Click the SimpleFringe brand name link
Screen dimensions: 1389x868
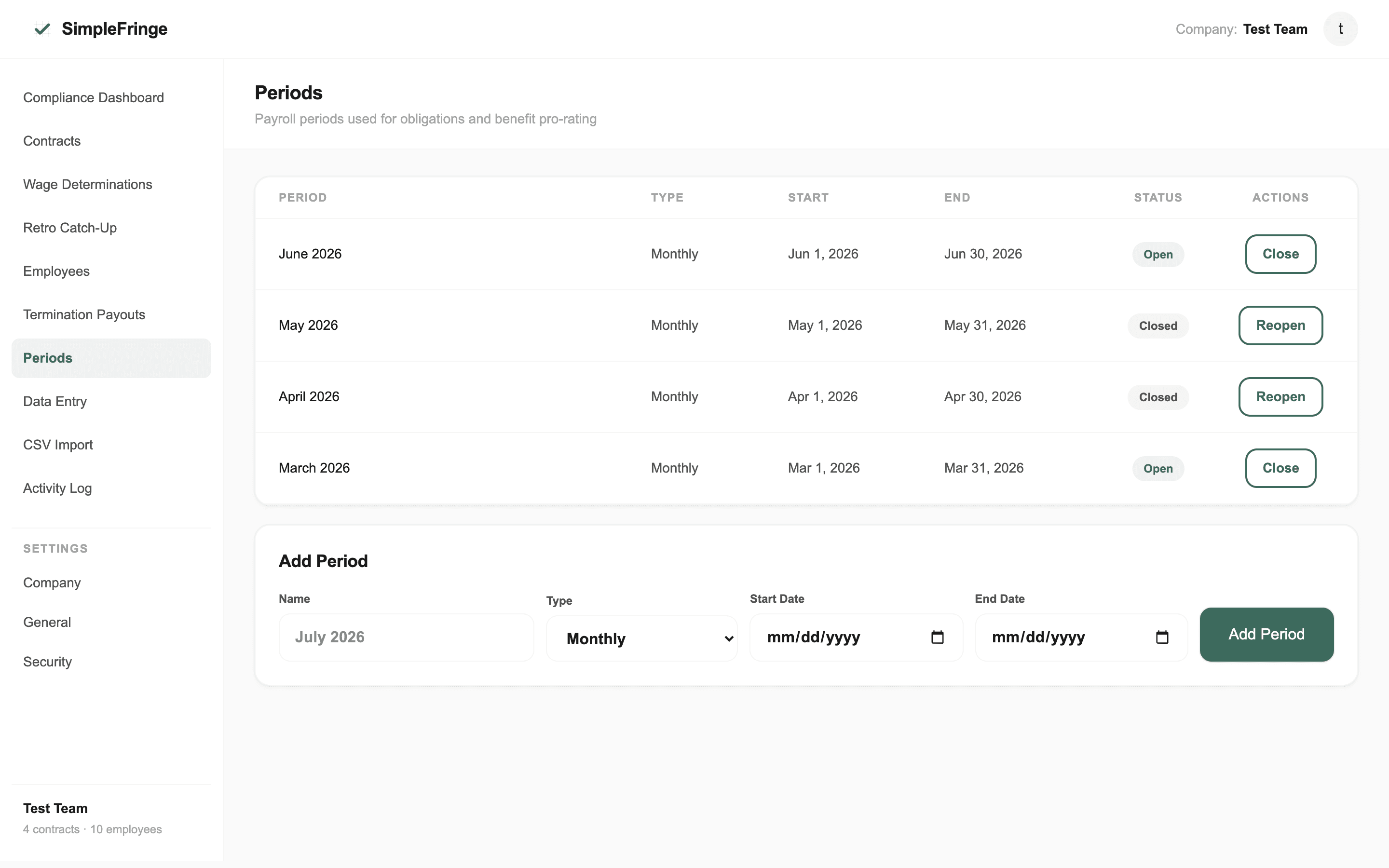[x=114, y=29]
